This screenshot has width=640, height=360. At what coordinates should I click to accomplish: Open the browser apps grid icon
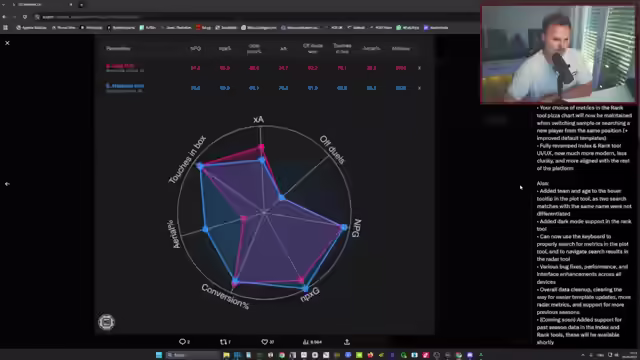[5, 28]
